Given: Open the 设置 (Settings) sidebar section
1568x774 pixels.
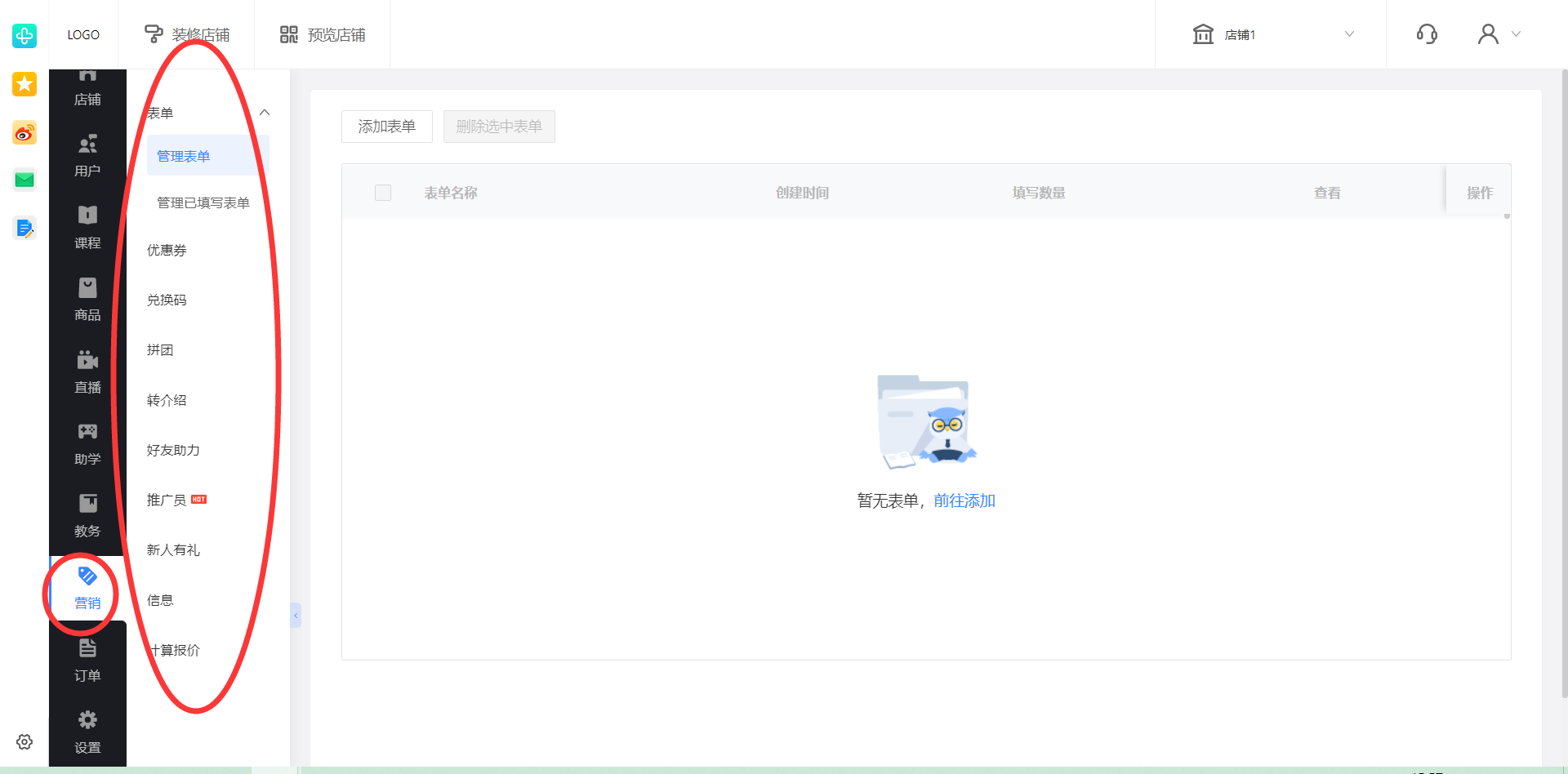Looking at the screenshot, I should pos(87,732).
